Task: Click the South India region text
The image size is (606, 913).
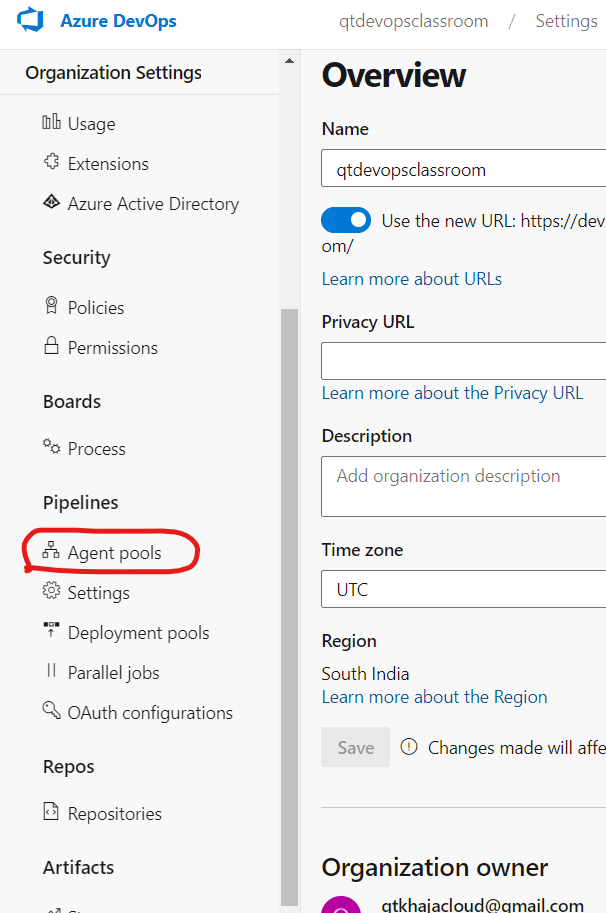Action: point(366,674)
